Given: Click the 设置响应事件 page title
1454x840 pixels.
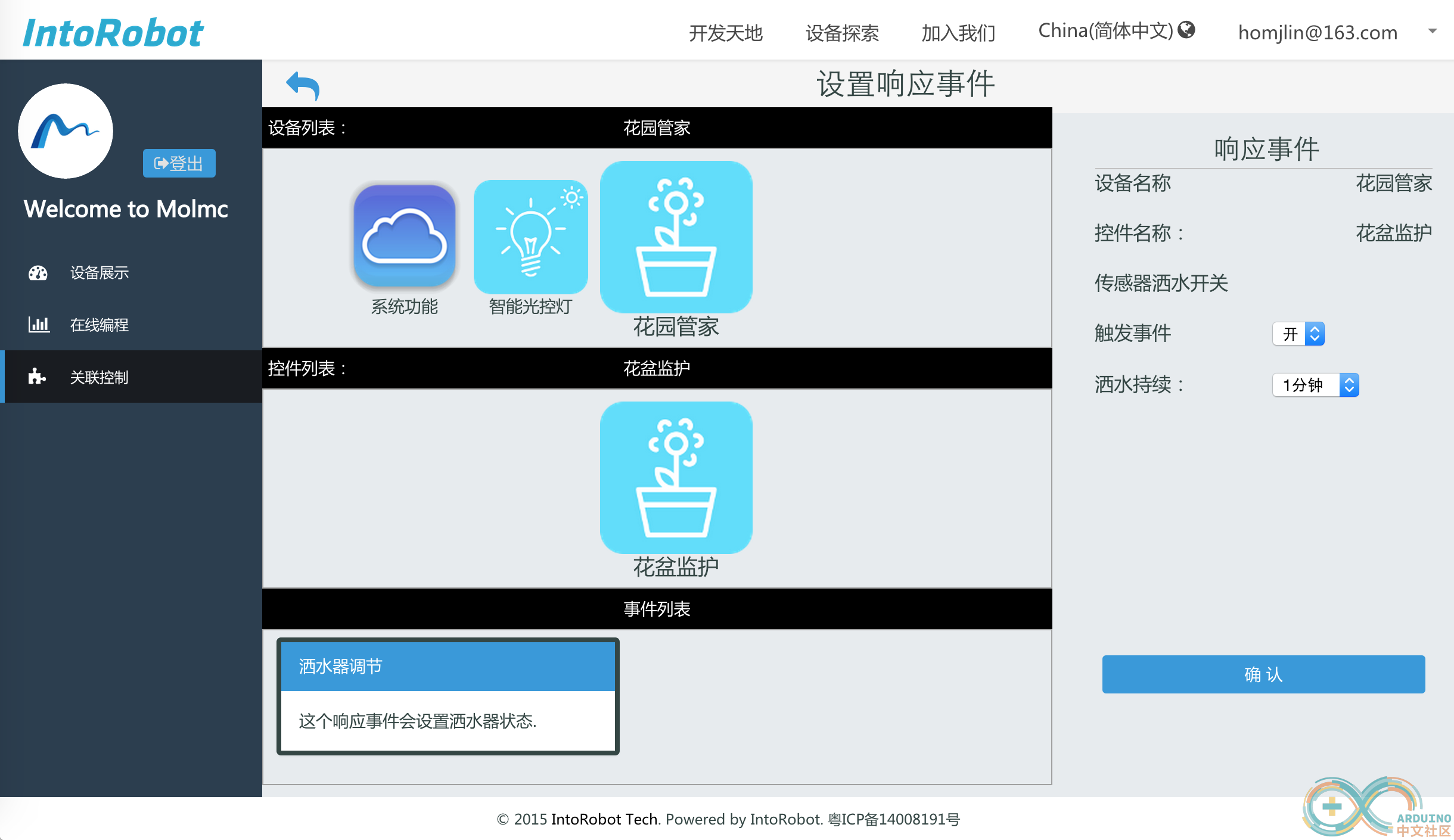Looking at the screenshot, I should tap(905, 83).
